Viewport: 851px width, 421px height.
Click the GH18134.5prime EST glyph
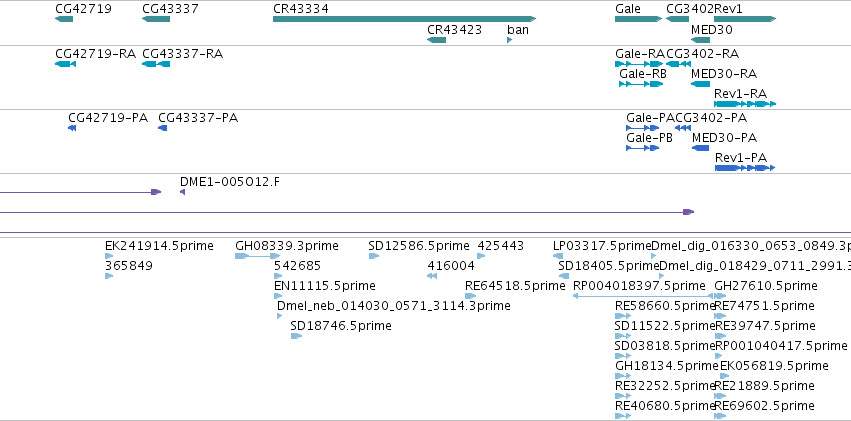tap(623, 376)
